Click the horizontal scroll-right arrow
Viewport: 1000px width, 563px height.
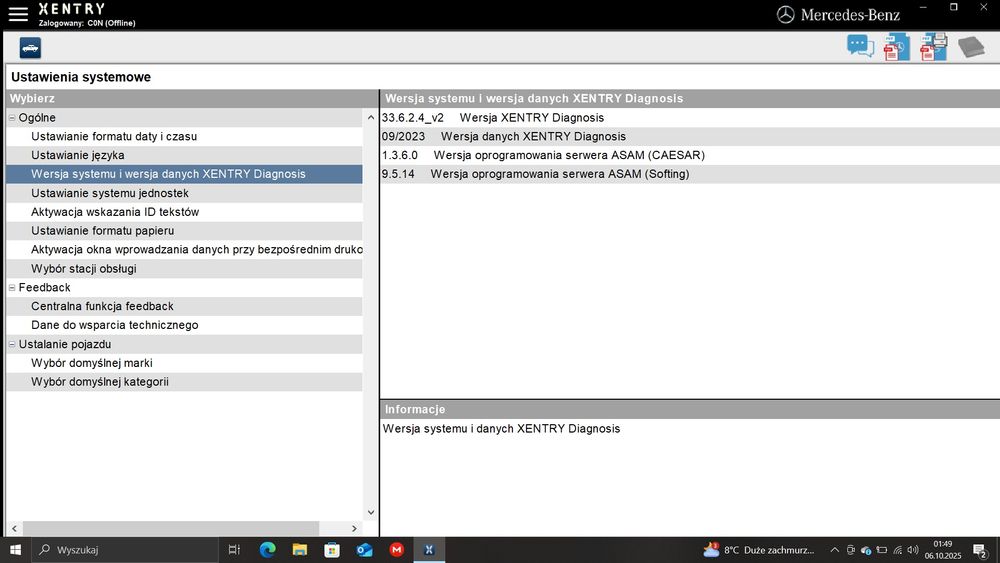click(x=355, y=529)
